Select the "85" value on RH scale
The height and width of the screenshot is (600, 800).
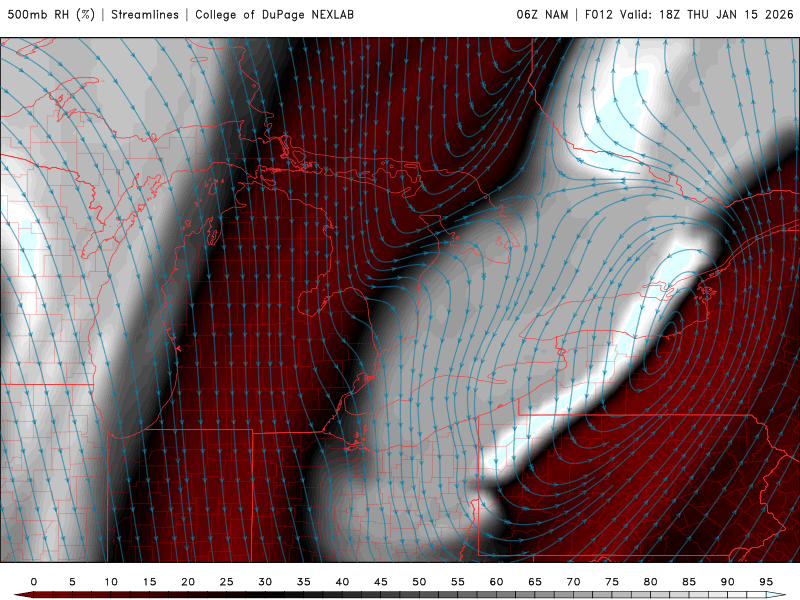[x=689, y=582]
